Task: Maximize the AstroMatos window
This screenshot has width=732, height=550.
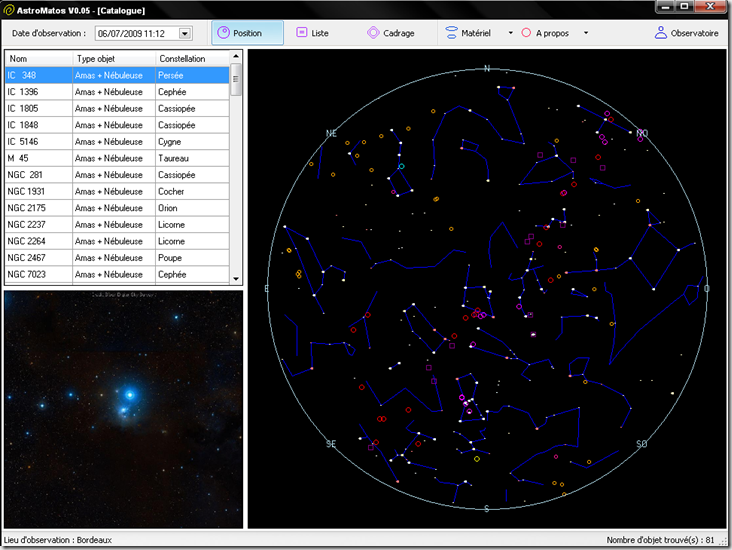Action: [684, 7]
